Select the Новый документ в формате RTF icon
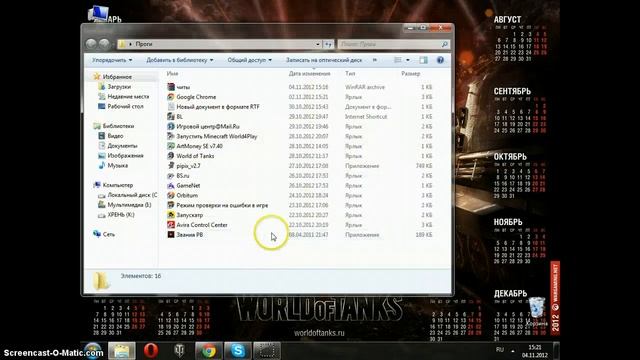 coord(171,107)
